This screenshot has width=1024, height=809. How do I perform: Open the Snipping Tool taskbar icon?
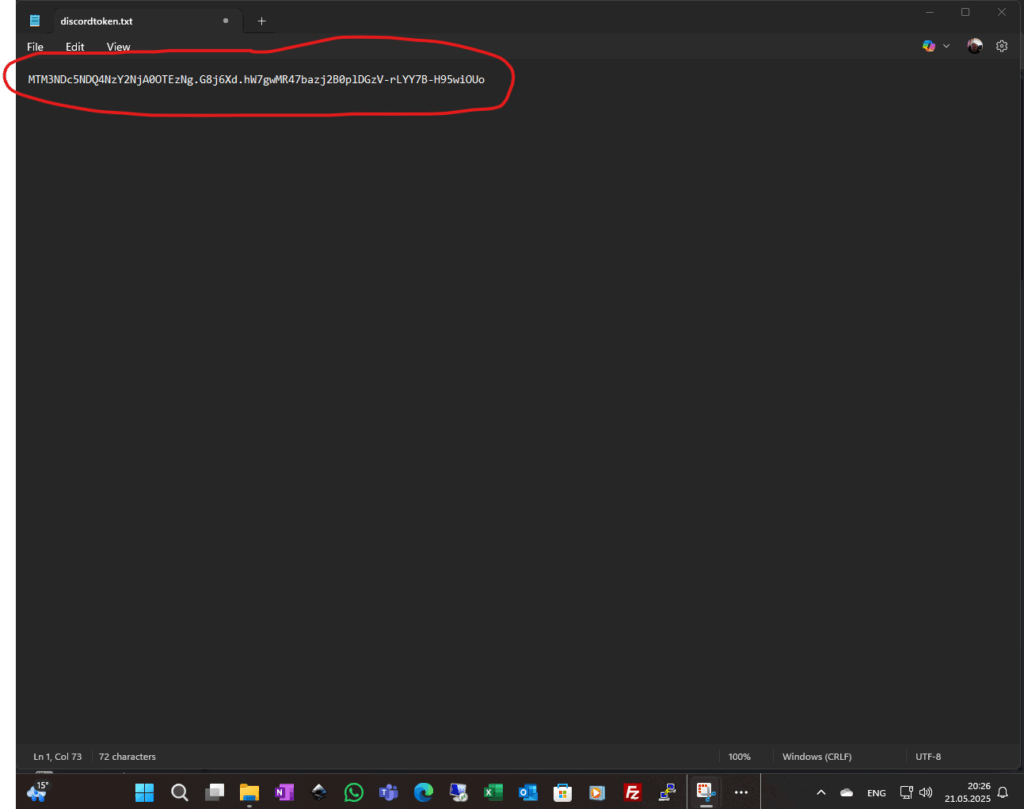[x=706, y=792]
